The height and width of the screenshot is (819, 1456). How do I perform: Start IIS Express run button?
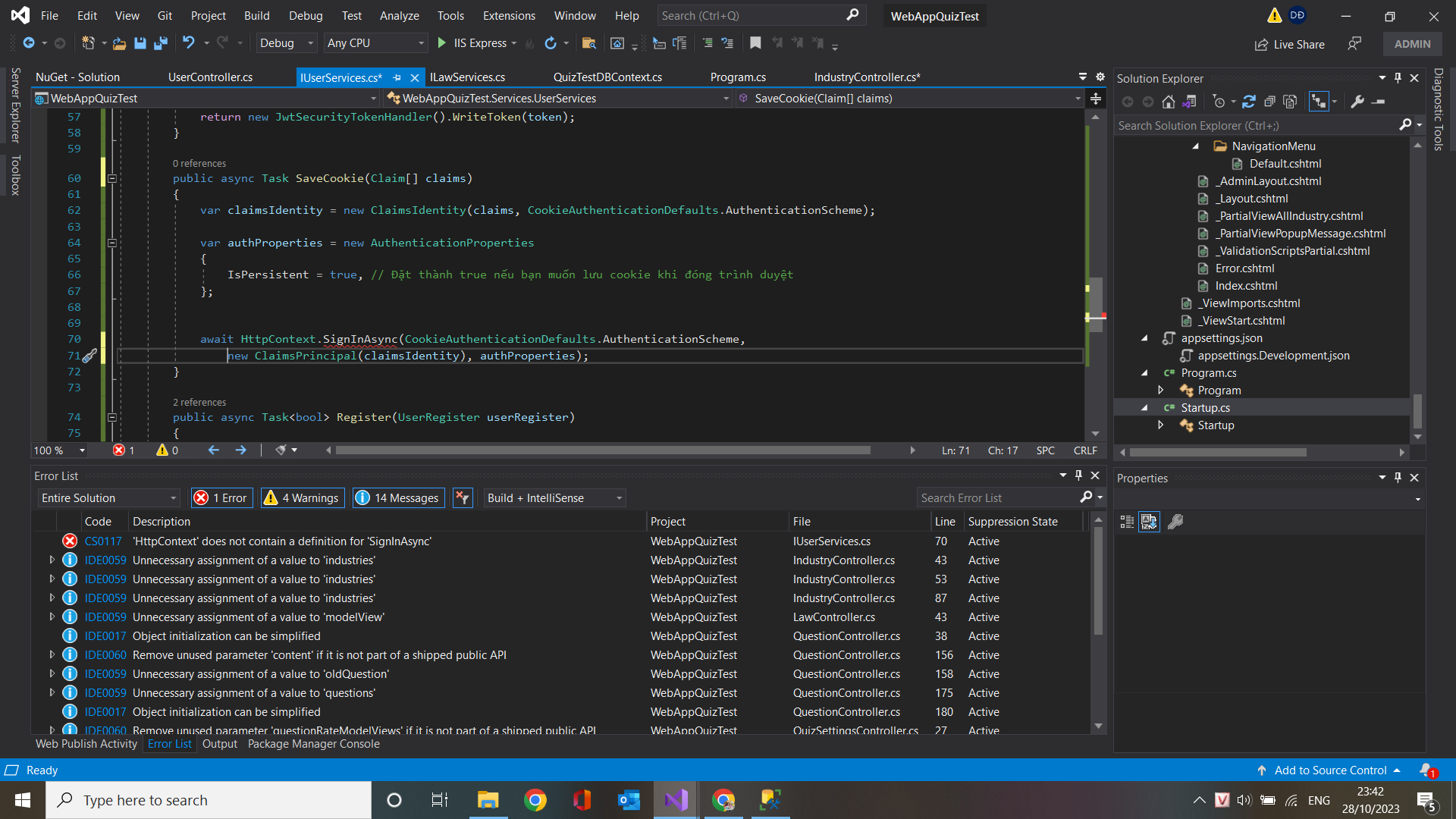click(x=442, y=43)
